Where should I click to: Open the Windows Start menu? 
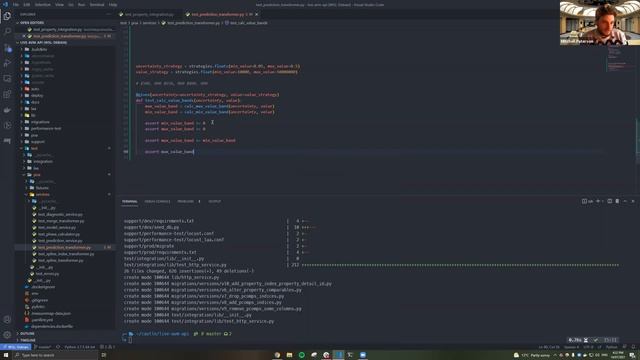coord(6,355)
